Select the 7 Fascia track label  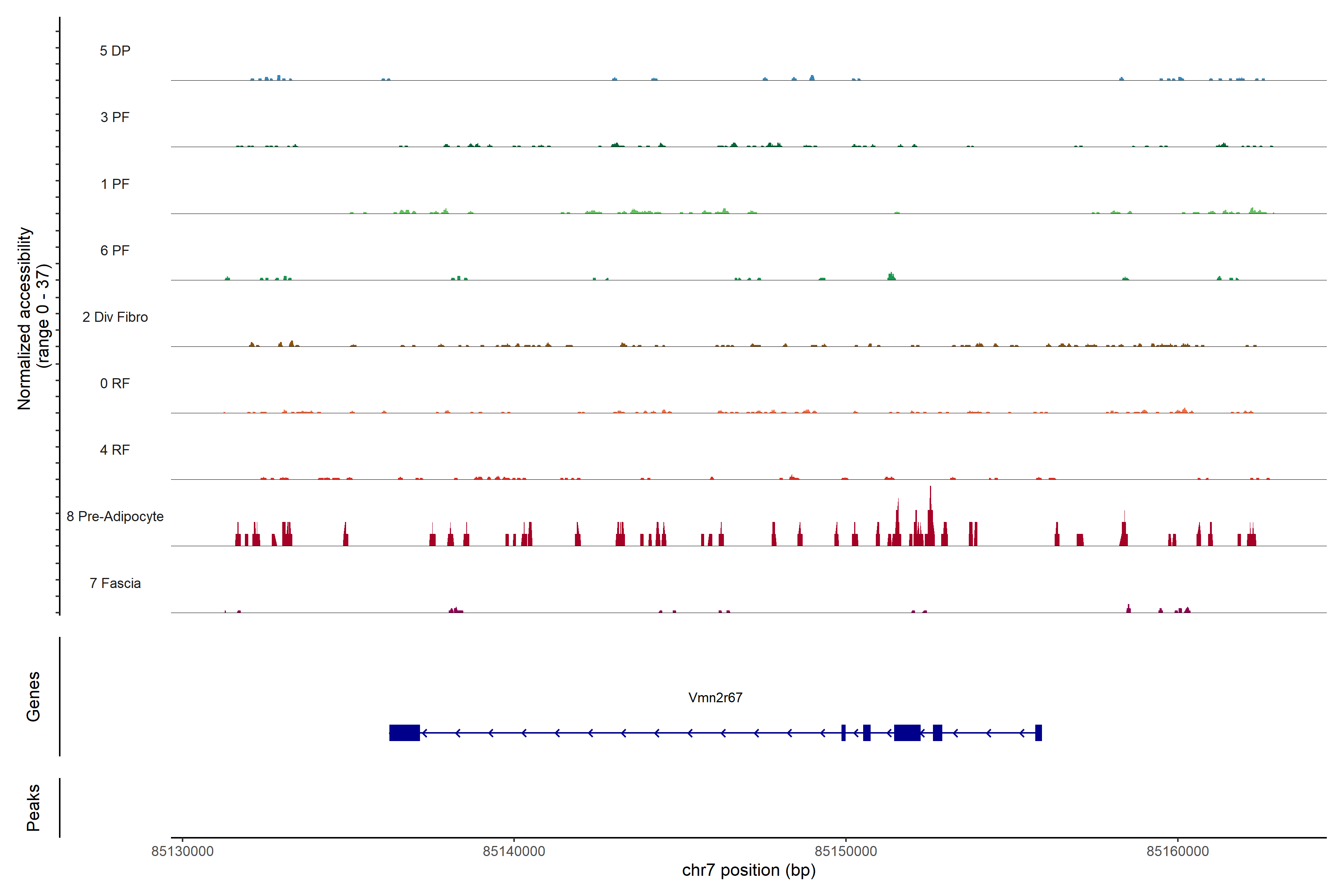[x=115, y=583]
